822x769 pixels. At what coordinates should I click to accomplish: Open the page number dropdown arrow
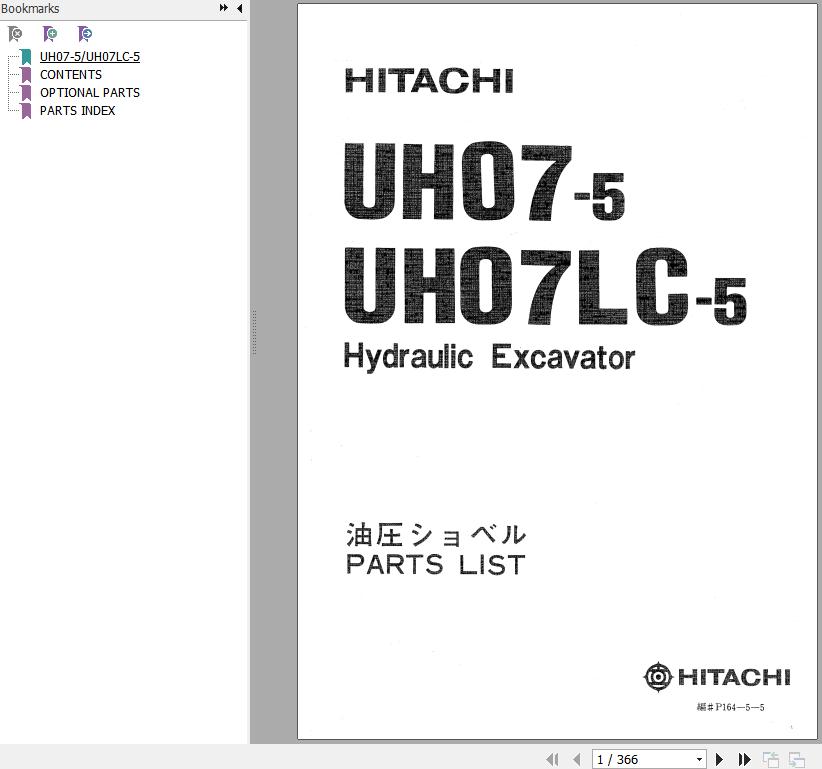[x=699, y=760]
